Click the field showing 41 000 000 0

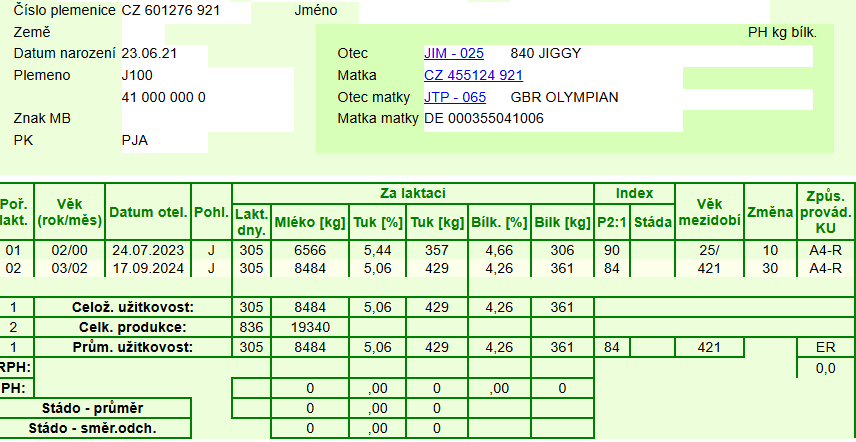point(162,97)
